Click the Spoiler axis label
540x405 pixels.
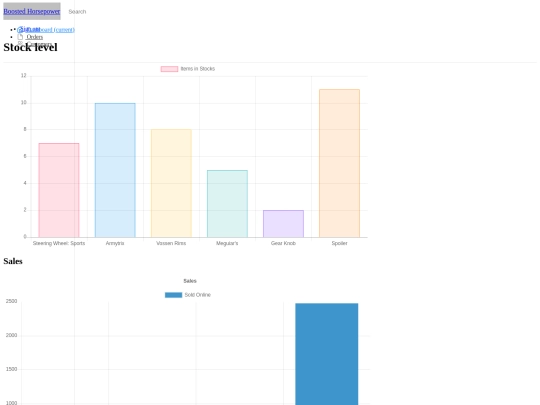click(x=340, y=243)
